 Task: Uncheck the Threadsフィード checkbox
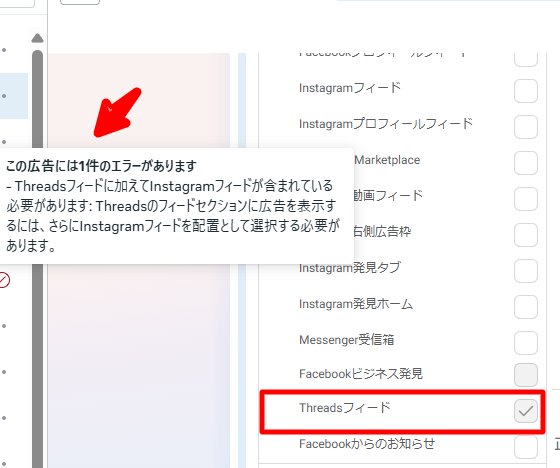(526, 411)
